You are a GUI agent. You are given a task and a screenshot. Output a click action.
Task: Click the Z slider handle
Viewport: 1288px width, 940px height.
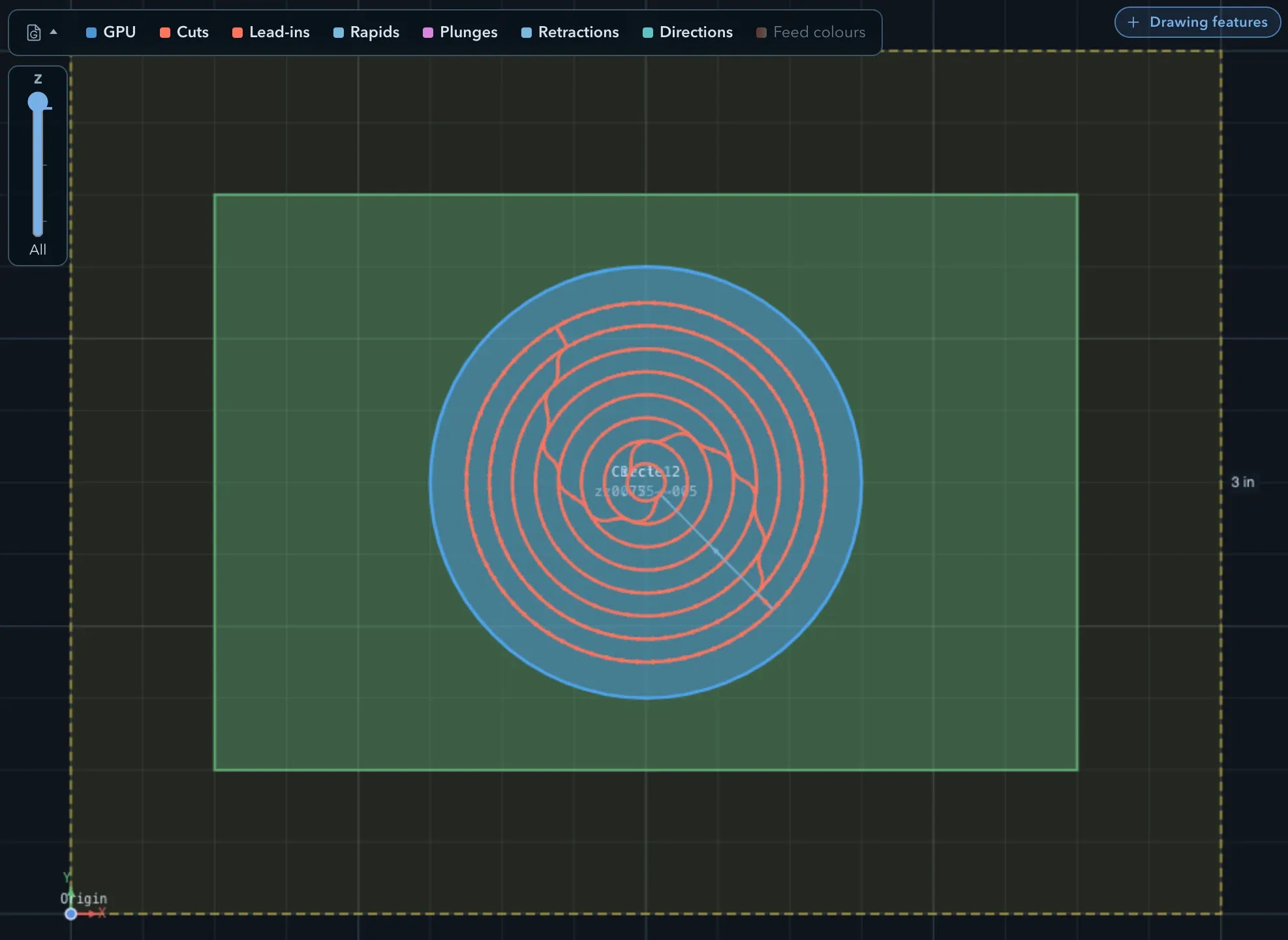pyautogui.click(x=38, y=102)
